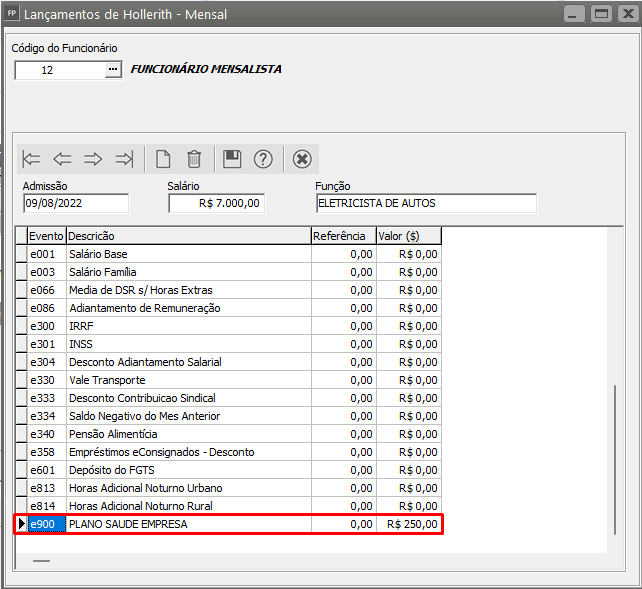Click the previous record arrow

[x=62, y=159]
